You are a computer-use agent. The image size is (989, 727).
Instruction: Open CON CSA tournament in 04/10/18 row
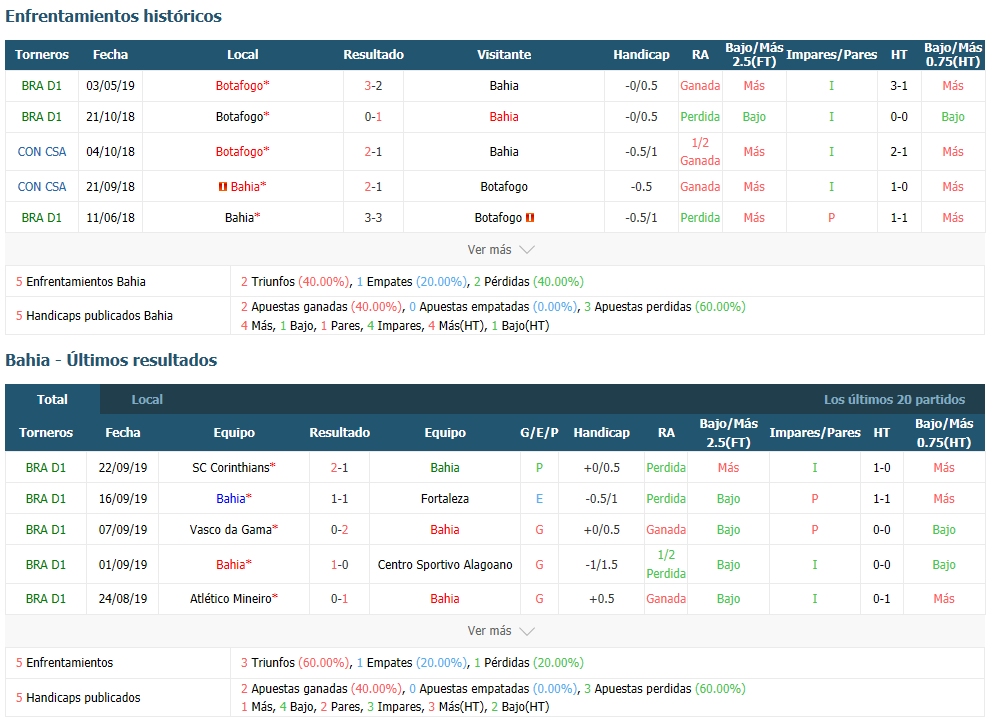click(42, 151)
